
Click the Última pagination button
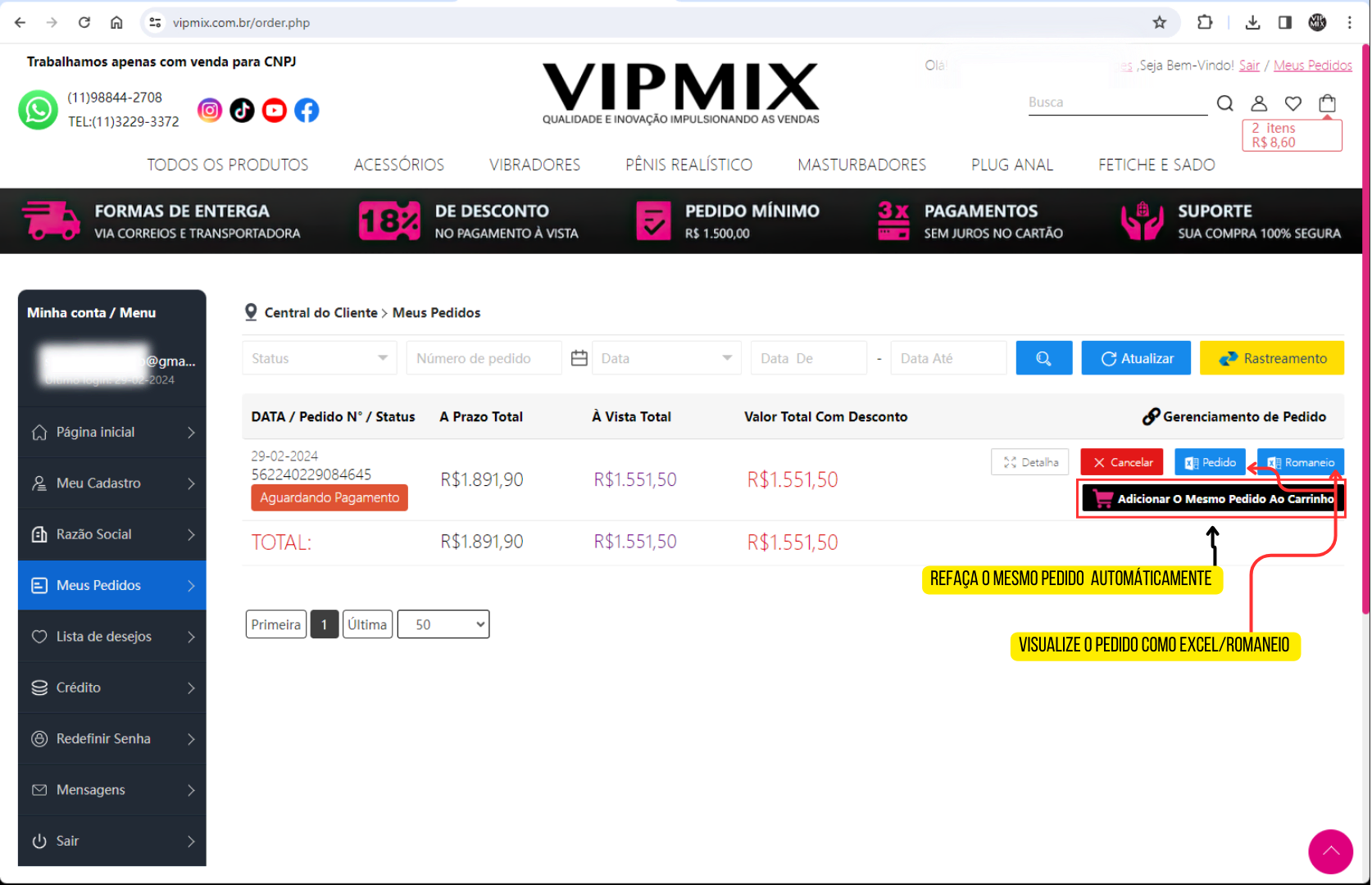pyautogui.click(x=367, y=624)
